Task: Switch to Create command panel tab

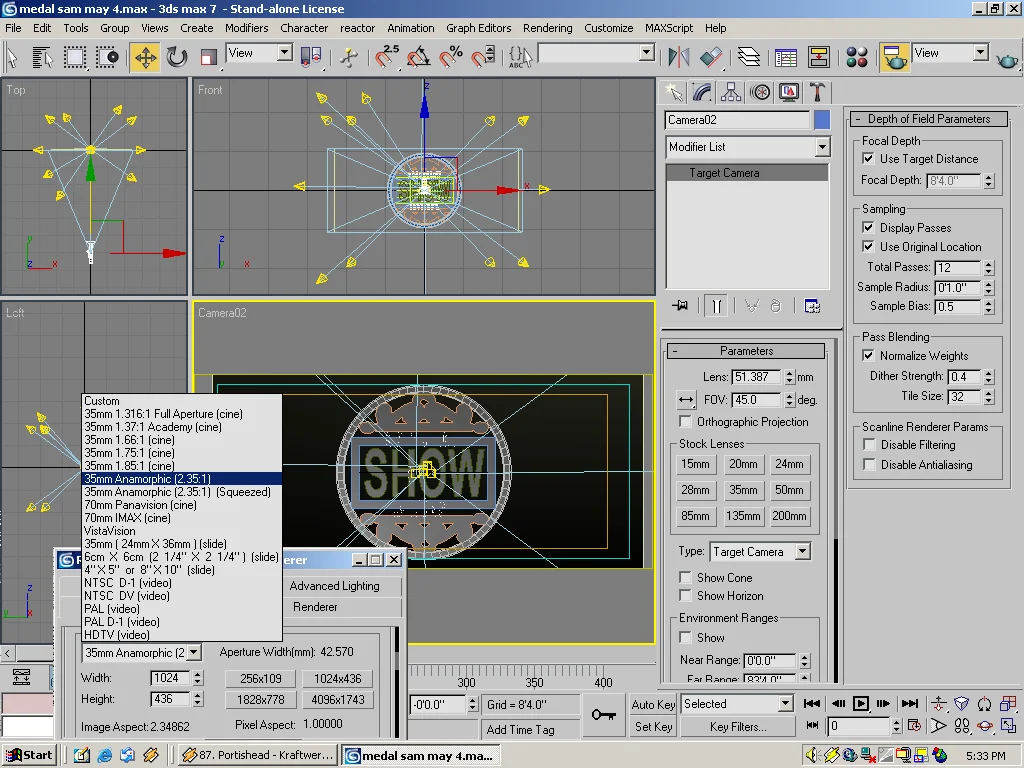Action: (673, 92)
